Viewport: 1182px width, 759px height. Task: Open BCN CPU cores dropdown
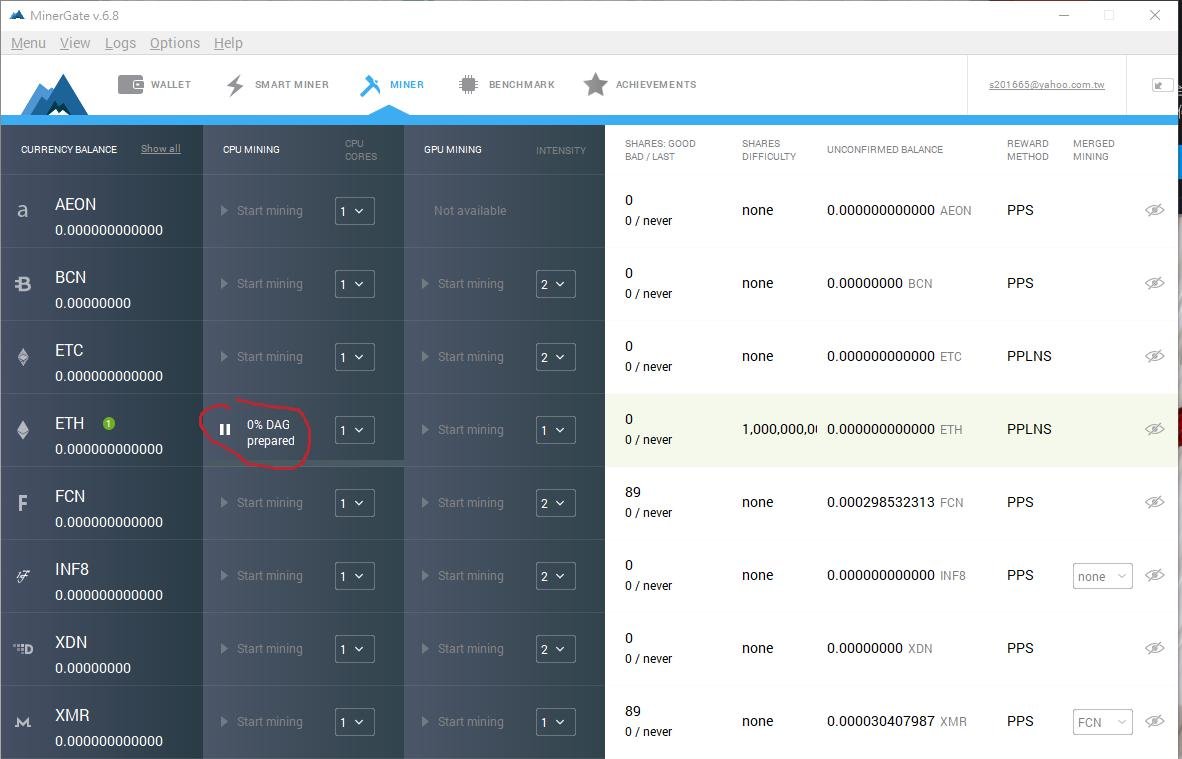[354, 284]
